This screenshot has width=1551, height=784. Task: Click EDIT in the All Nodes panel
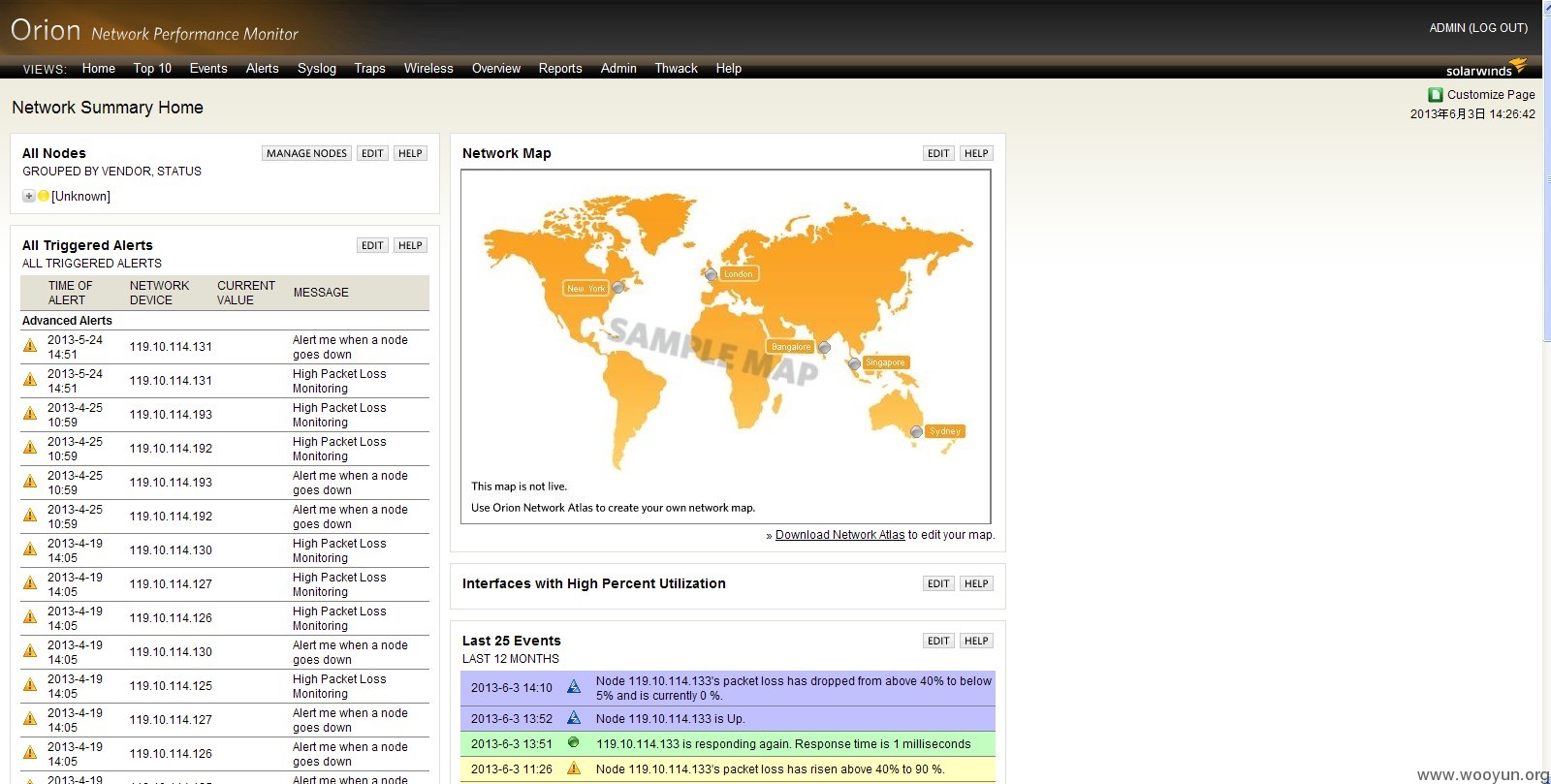[372, 153]
